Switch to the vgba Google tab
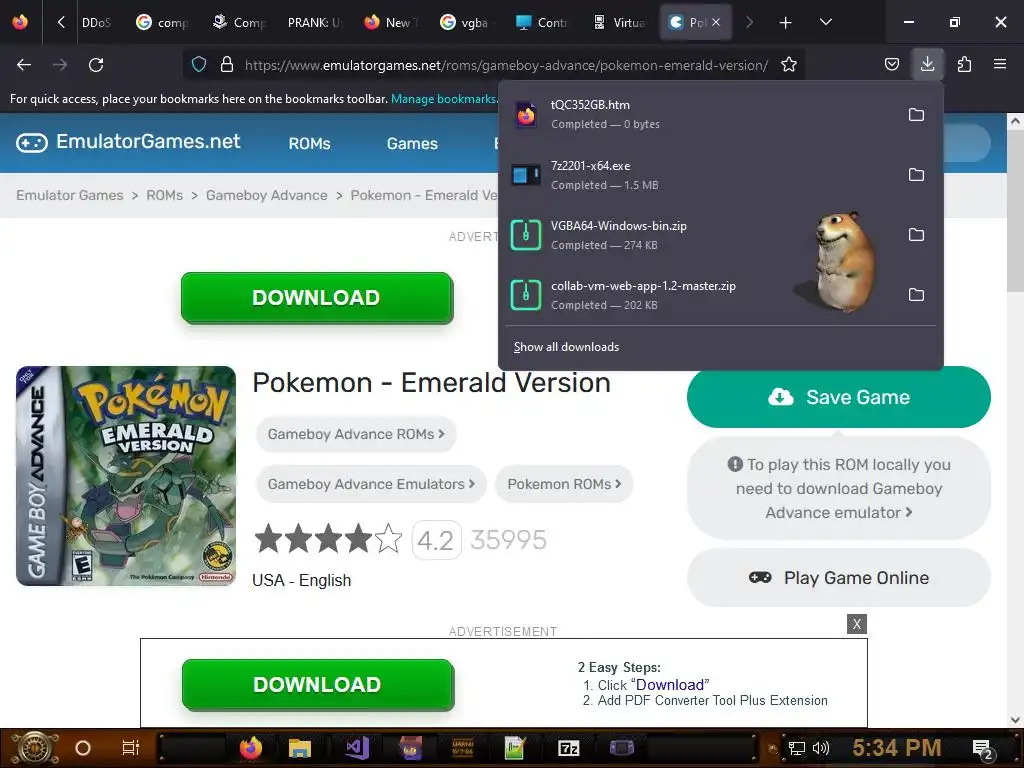This screenshot has height=768, width=1024. coord(466,23)
